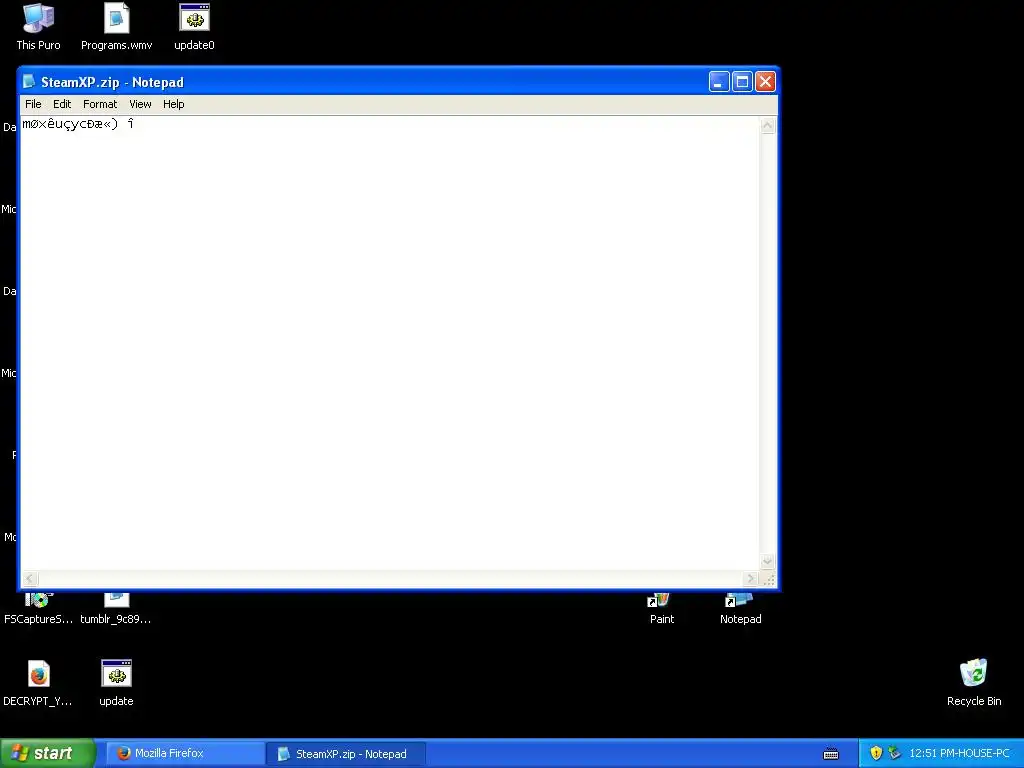Click the Notepad icon in title bar
Image resolution: width=1024 pixels, height=768 pixels.
29,82
